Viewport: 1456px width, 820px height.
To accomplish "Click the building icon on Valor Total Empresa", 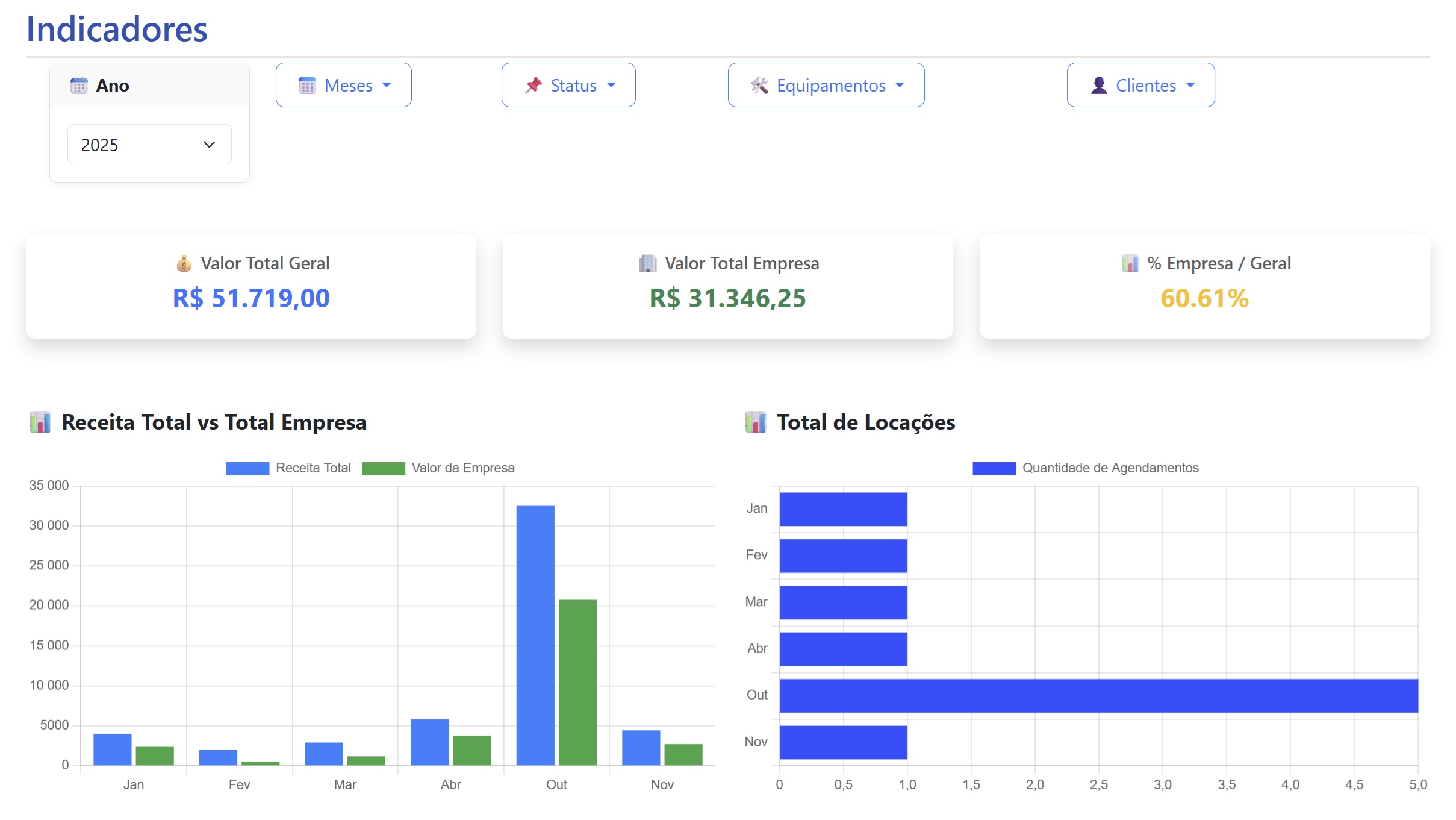I will [x=648, y=263].
